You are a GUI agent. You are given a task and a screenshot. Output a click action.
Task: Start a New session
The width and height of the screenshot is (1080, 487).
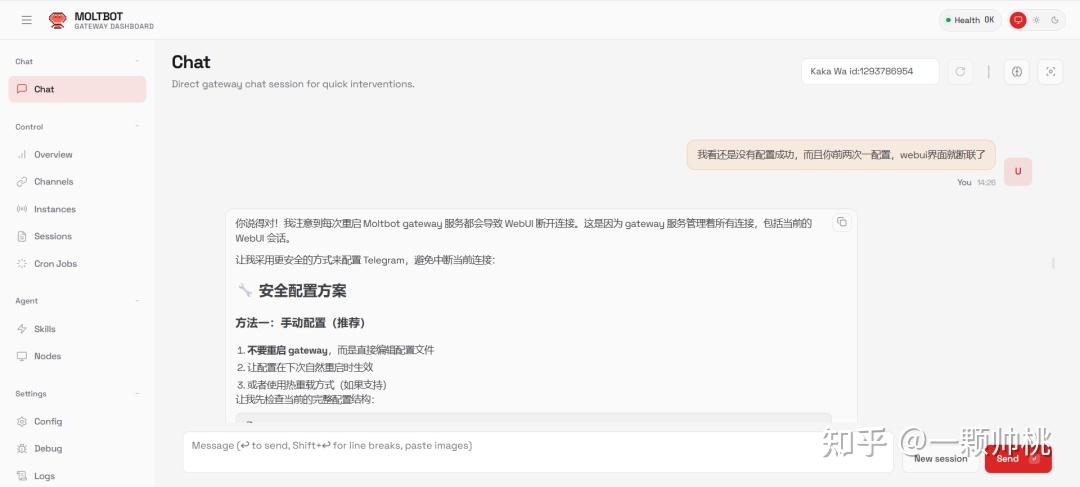(x=940, y=459)
